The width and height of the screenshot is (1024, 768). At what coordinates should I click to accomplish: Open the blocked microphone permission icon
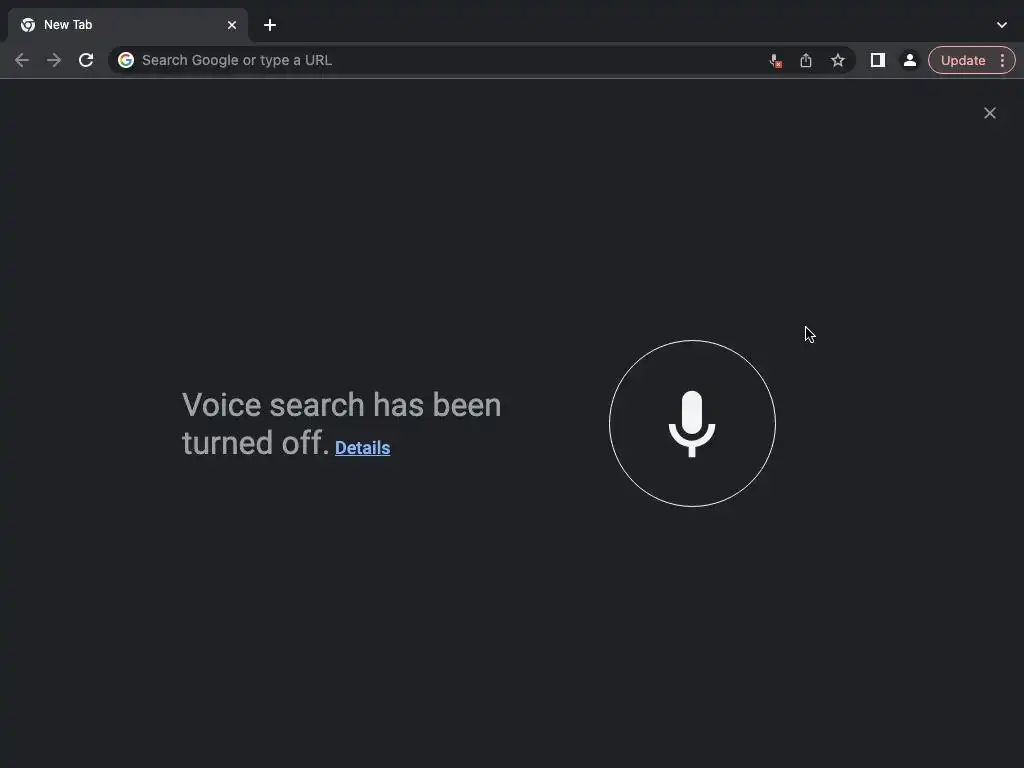(775, 61)
